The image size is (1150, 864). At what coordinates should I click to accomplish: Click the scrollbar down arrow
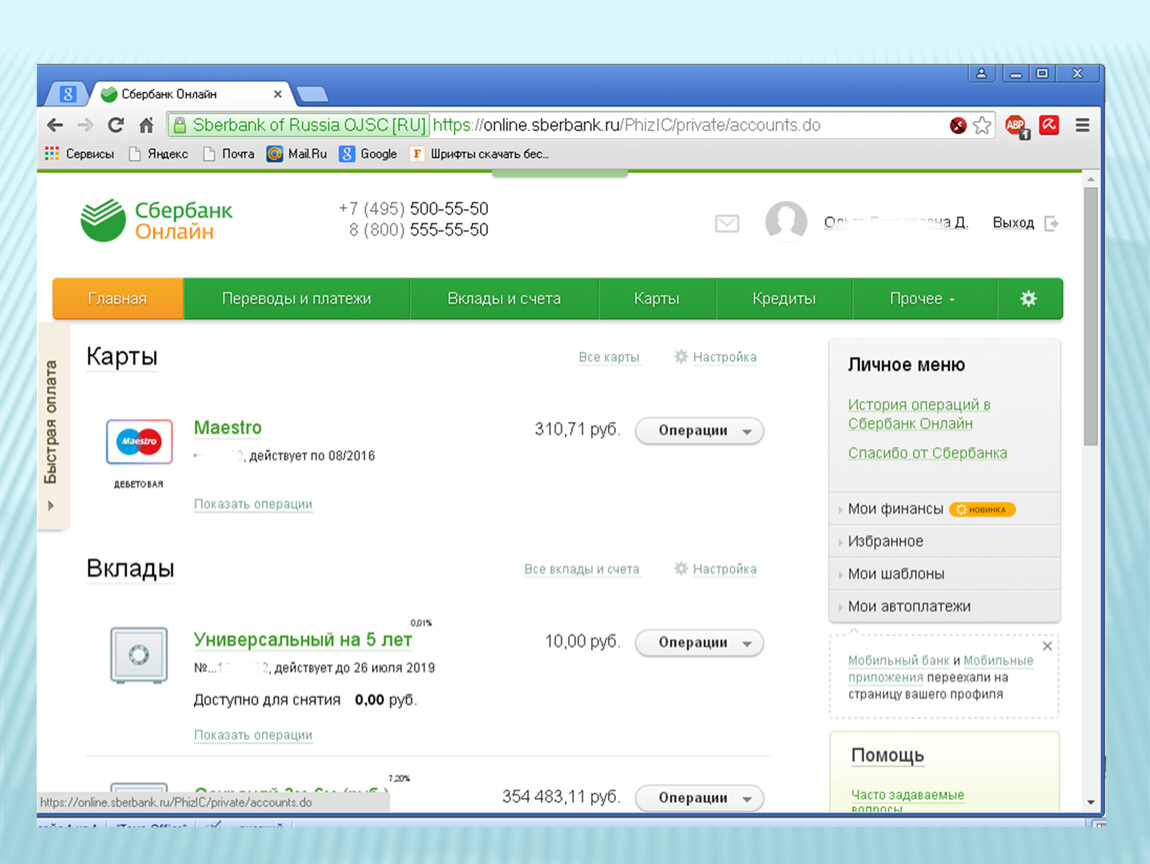pyautogui.click(x=1091, y=802)
